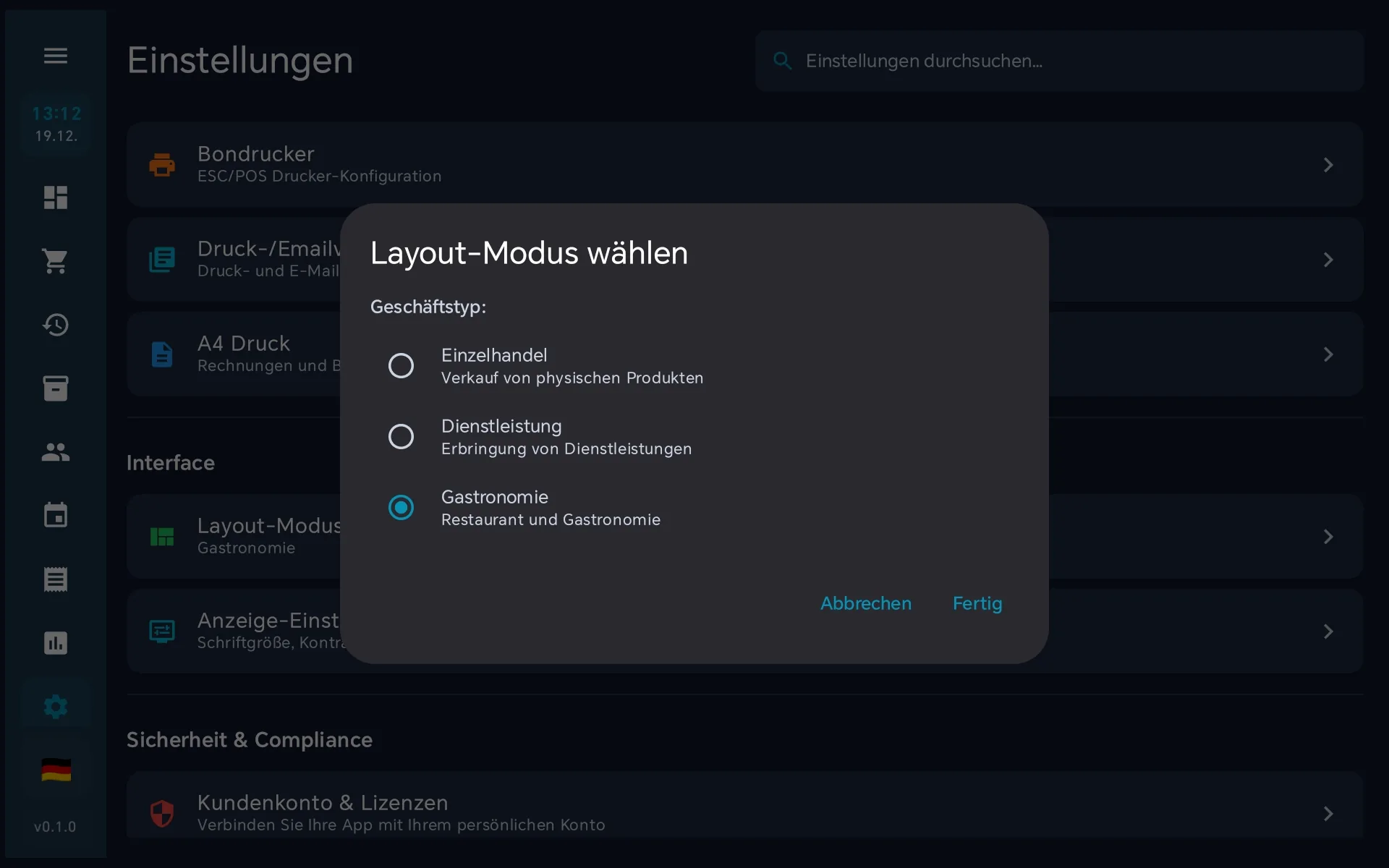Open the calendar icon in the sidebar

(56, 515)
